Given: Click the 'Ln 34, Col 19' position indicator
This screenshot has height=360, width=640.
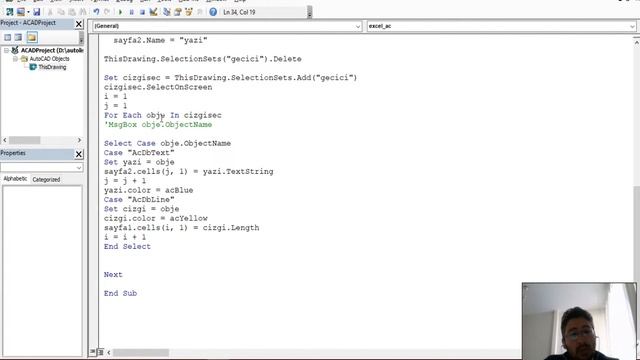Looking at the screenshot, I should click(x=239, y=12).
